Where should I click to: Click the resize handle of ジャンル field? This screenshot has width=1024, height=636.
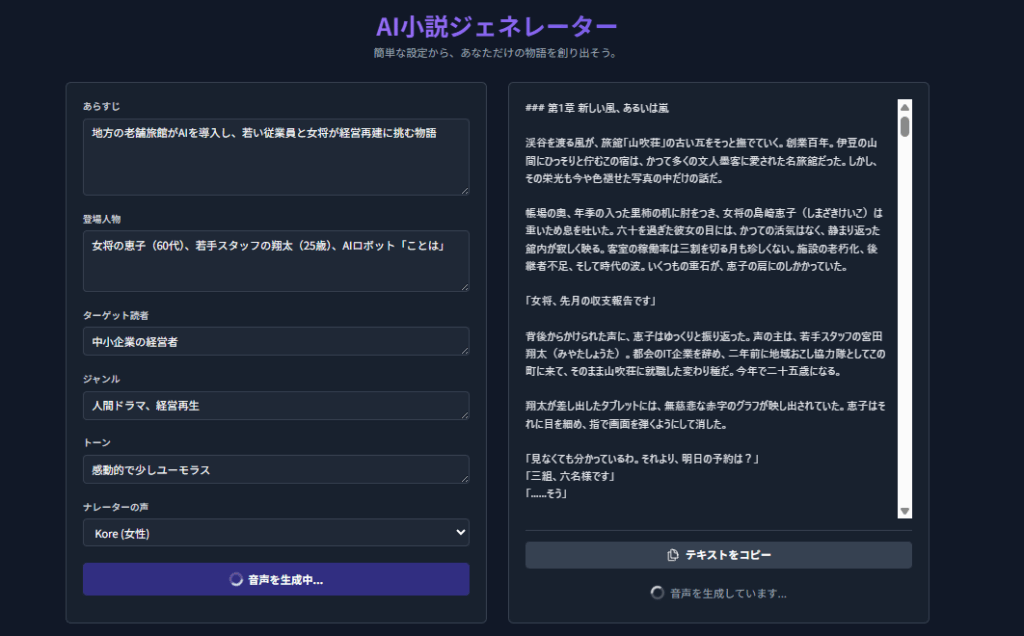click(x=463, y=414)
